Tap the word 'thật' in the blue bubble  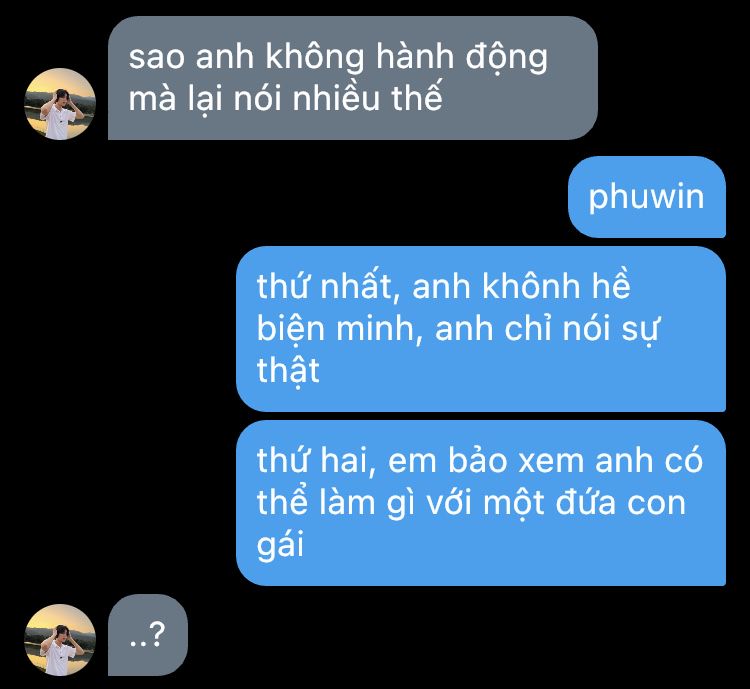[288, 371]
